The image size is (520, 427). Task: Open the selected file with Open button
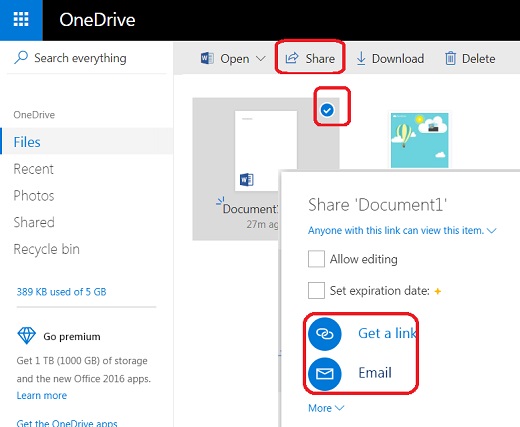point(235,59)
